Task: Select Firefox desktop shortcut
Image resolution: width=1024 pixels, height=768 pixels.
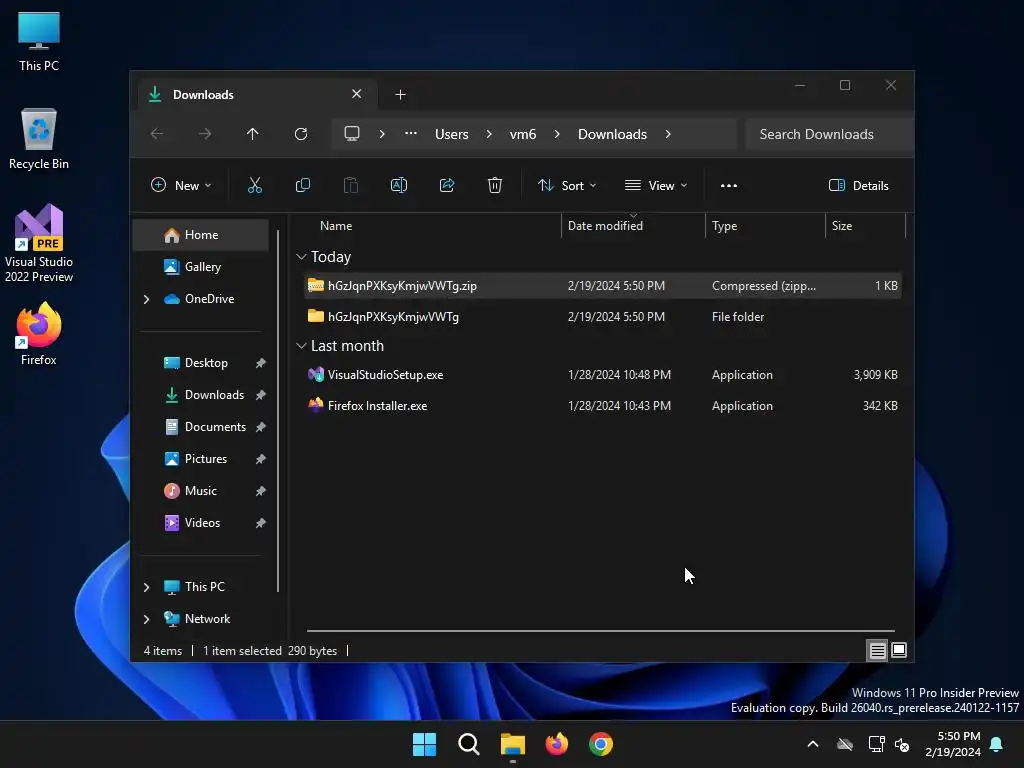Action: click(39, 334)
